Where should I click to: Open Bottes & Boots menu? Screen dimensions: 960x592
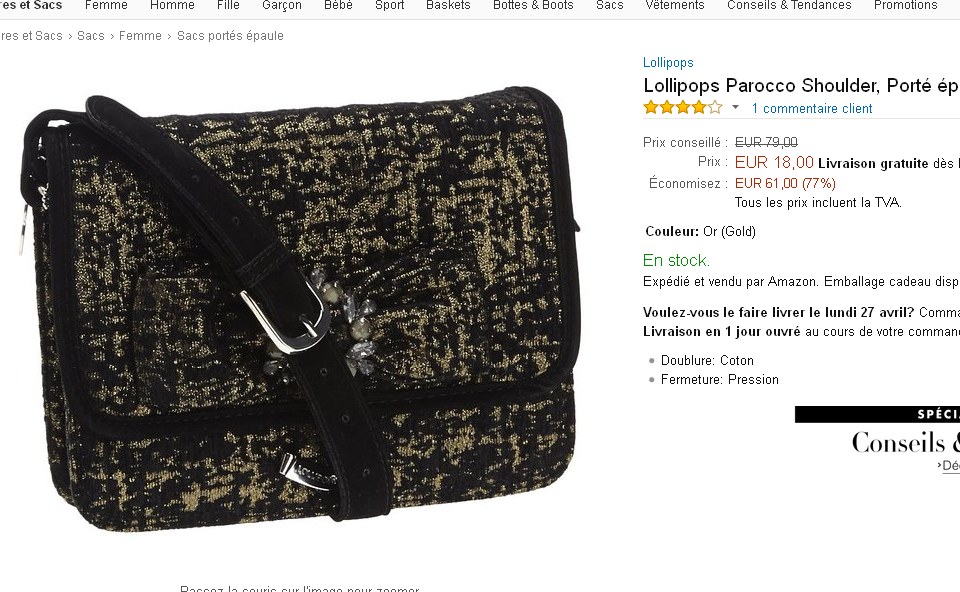pos(533,6)
